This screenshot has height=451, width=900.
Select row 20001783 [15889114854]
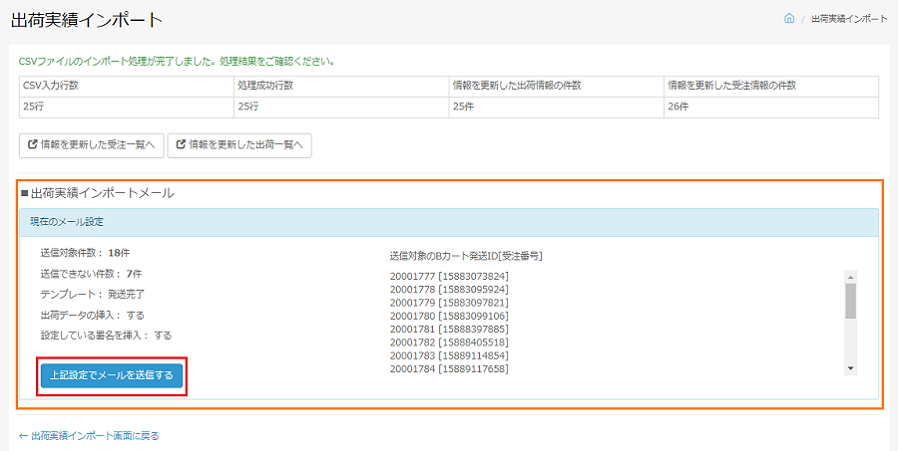coord(449,356)
